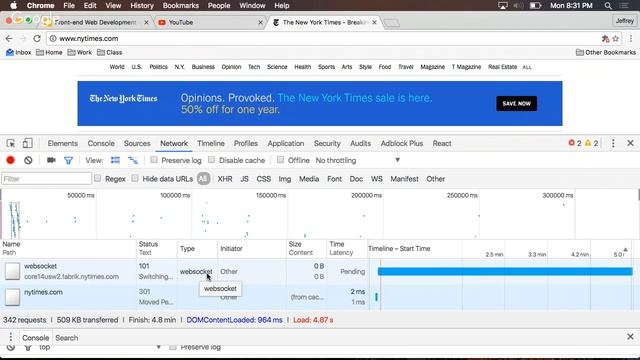The image size is (640, 360).
Task: Click the T Magazine section link
Action: click(466, 67)
